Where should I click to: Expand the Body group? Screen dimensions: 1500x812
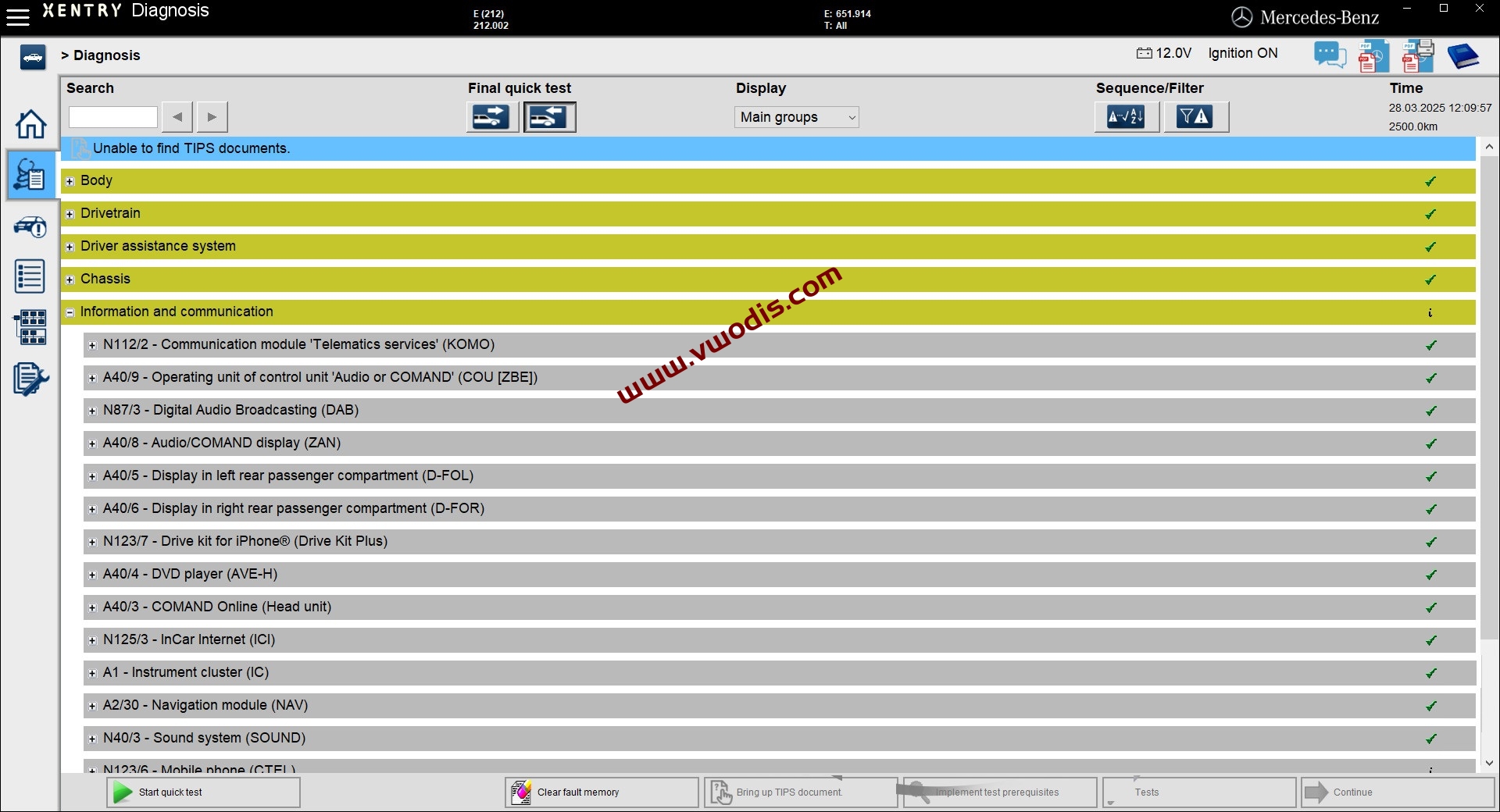[70, 181]
